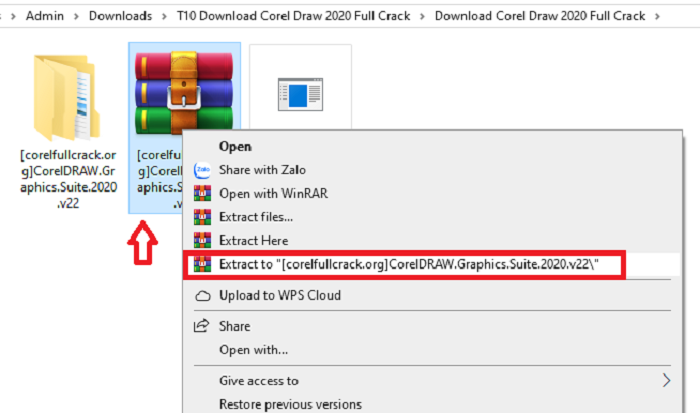Jump to "T10 Download Corel Draw 2020 Full Crack" breadcrumb

pyautogui.click(x=290, y=17)
